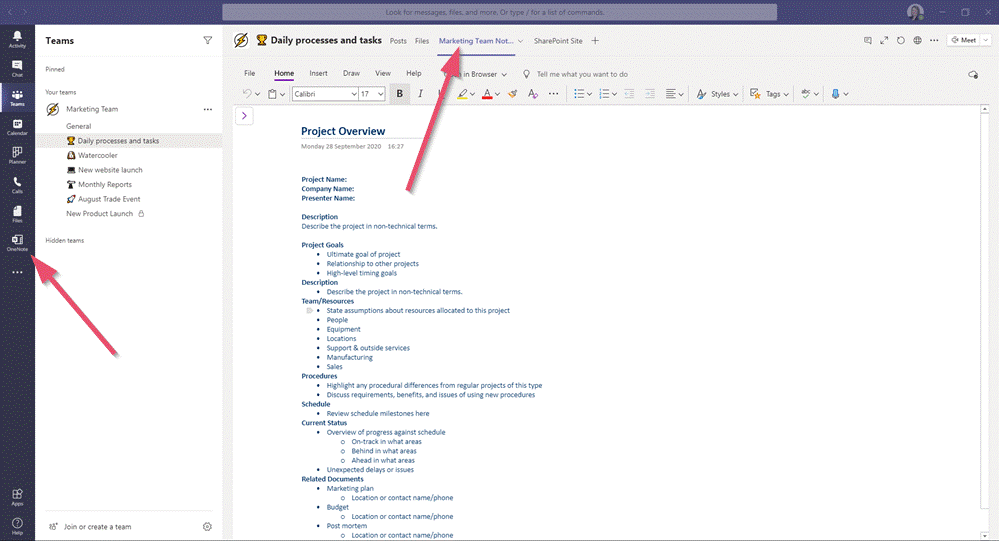Toggle italic formatting
This screenshot has width=999, height=541.
point(420,94)
